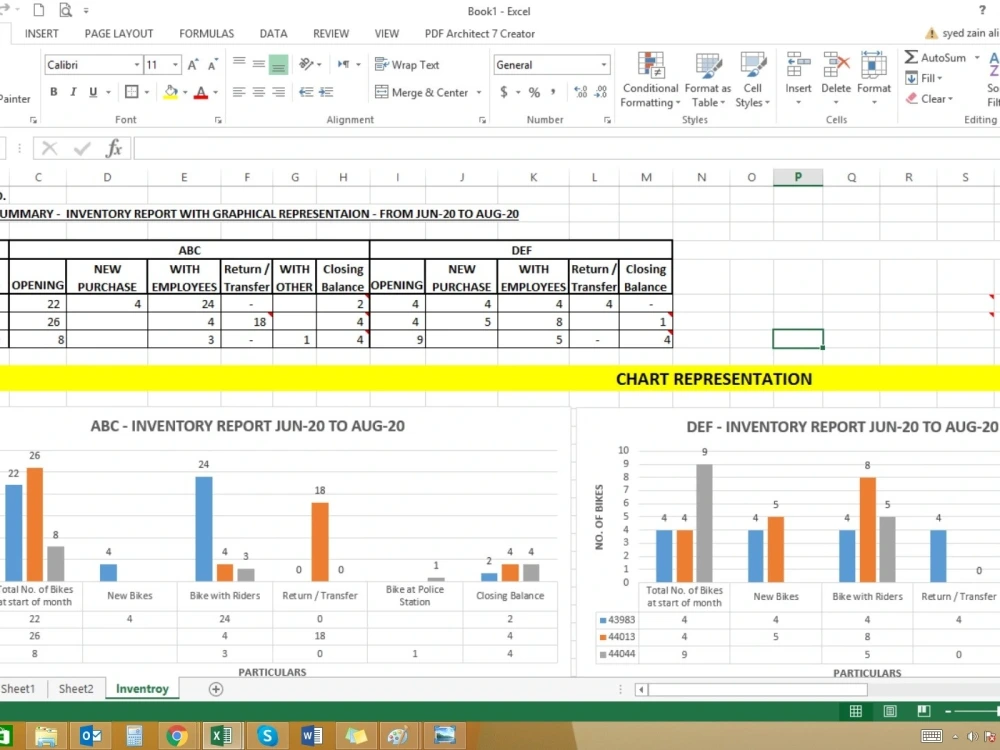The width and height of the screenshot is (1000, 750).
Task: Toggle align text right
Action: click(x=279, y=92)
